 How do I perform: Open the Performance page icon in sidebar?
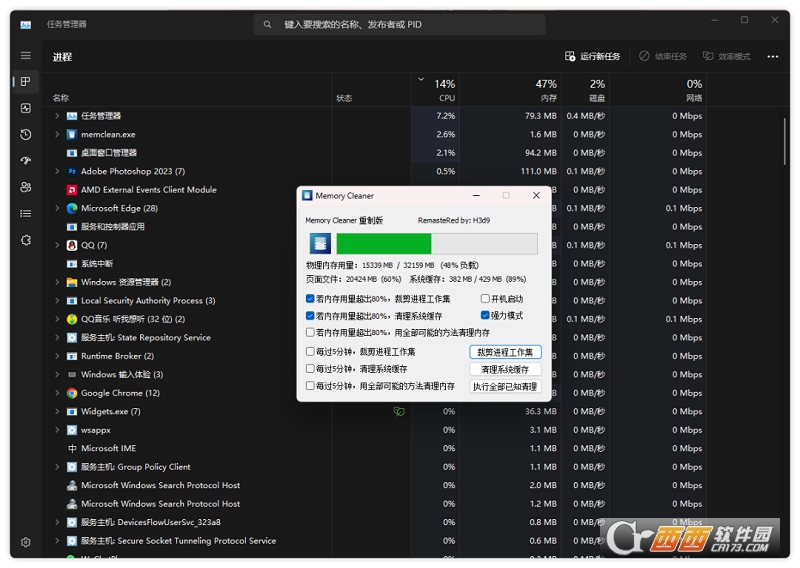pyautogui.click(x=26, y=108)
